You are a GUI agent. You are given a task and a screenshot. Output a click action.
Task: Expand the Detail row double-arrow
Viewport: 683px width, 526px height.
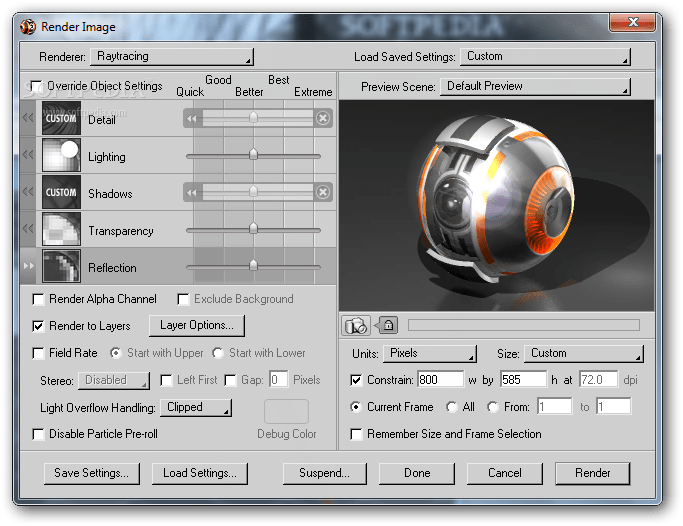coord(28,118)
